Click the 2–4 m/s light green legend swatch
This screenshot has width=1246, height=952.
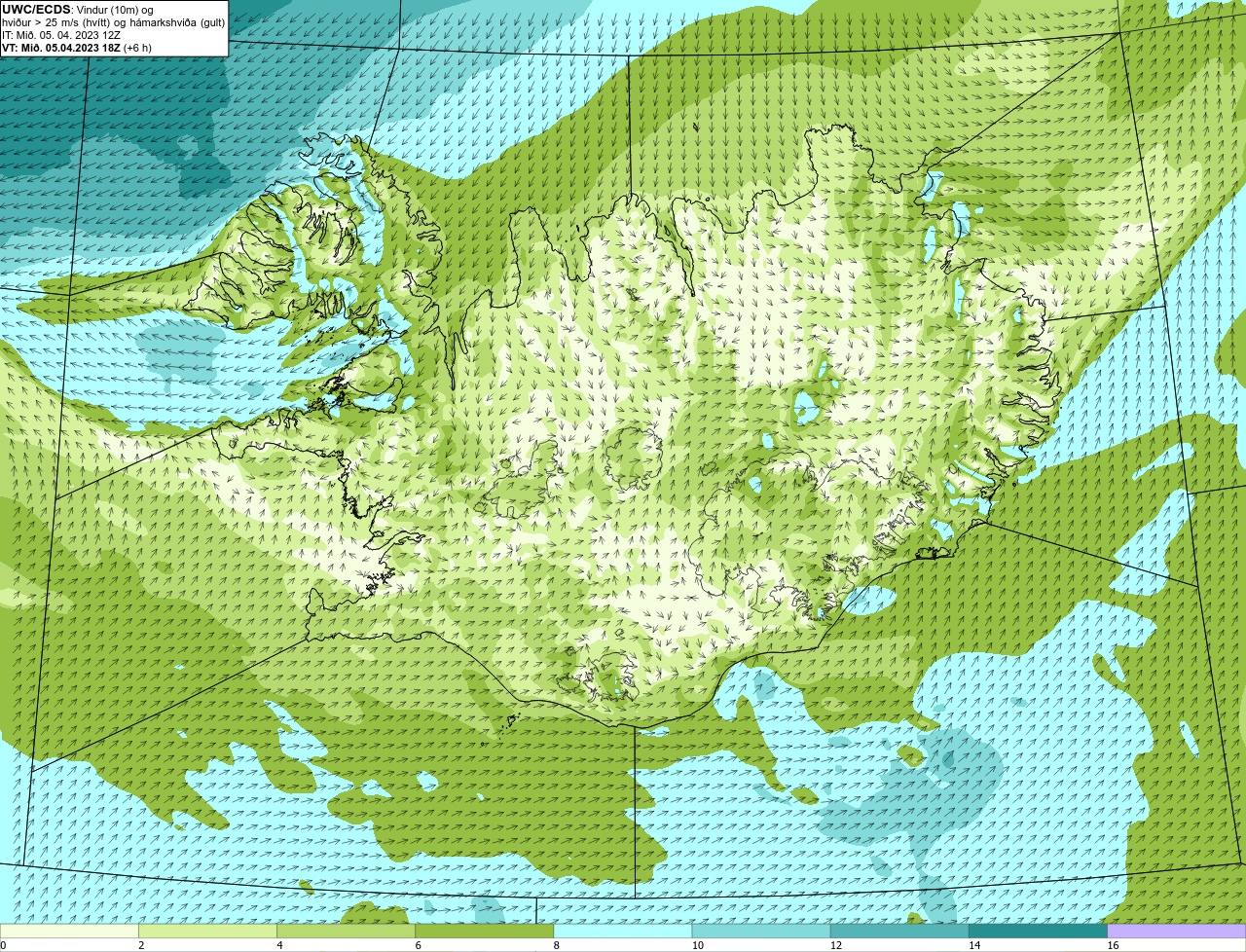(209, 931)
